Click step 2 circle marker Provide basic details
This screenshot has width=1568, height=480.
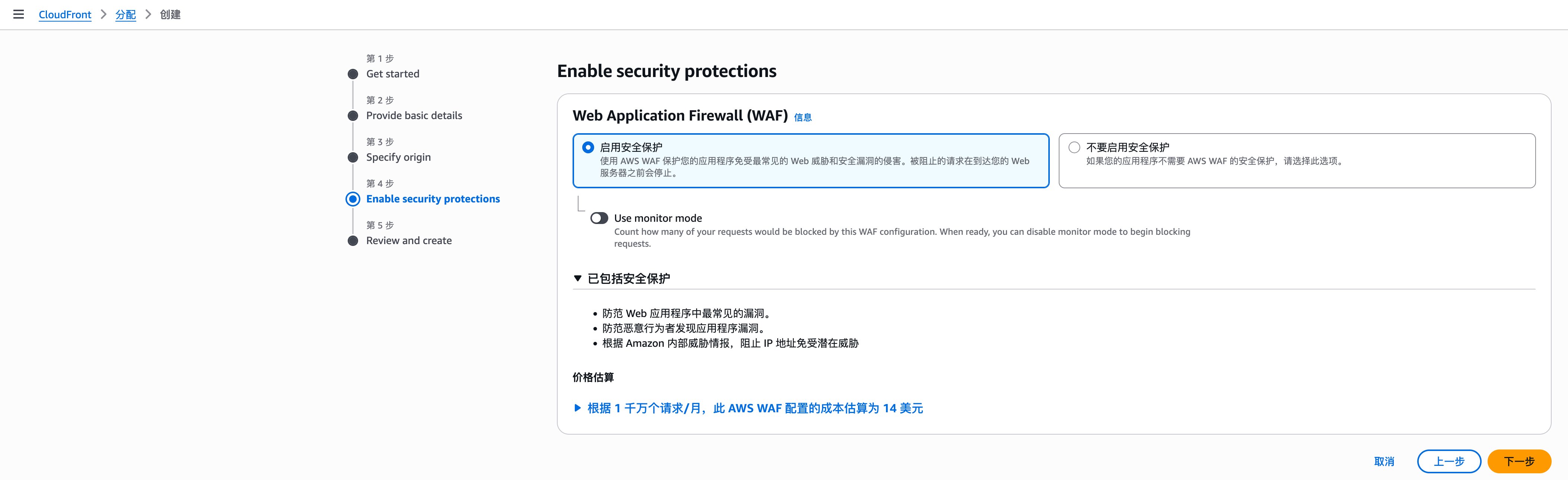(x=353, y=116)
